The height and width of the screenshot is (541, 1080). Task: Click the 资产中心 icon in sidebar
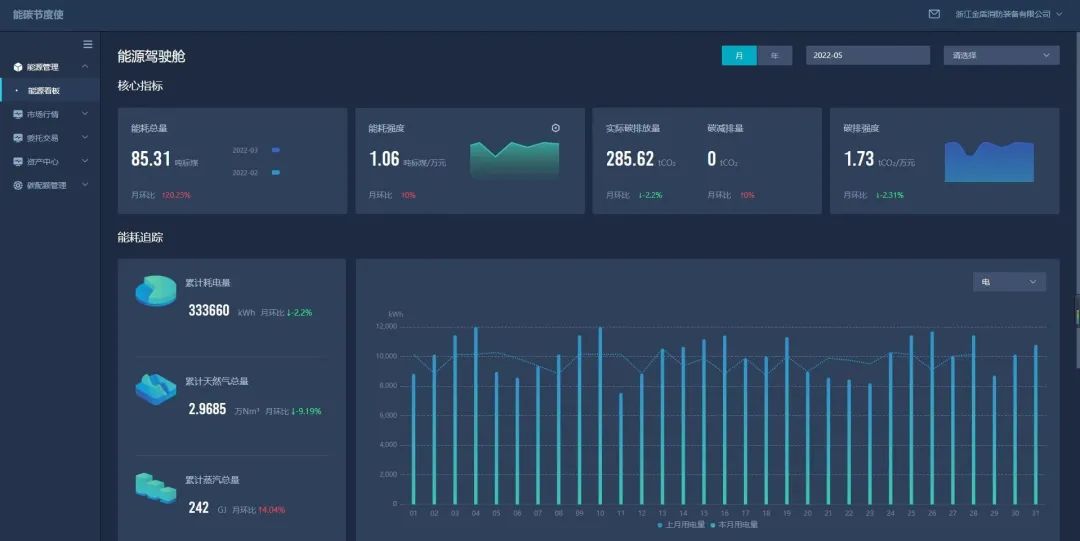click(18, 161)
